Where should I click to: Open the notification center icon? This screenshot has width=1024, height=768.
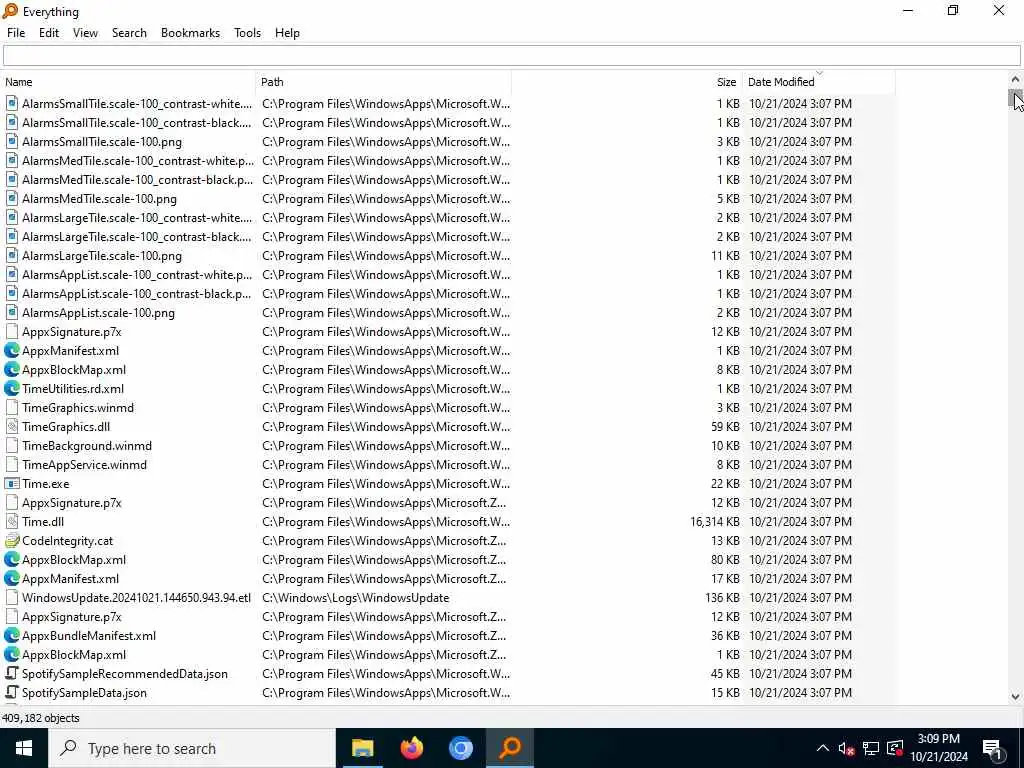[x=993, y=748]
